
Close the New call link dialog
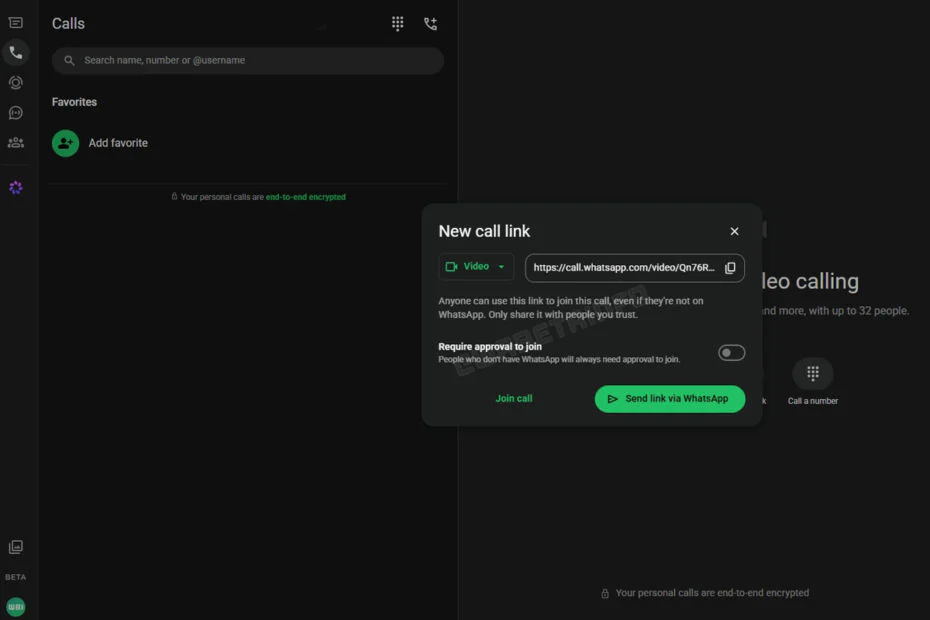pyautogui.click(x=734, y=231)
